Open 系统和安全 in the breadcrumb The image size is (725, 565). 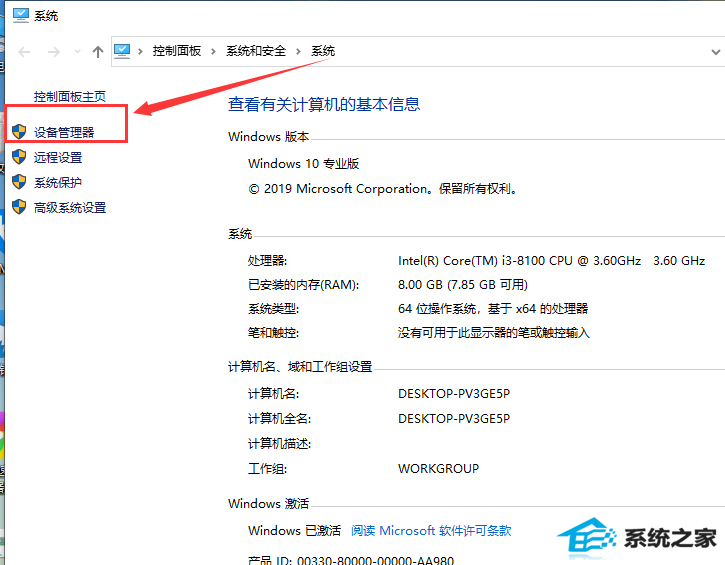tap(256, 51)
